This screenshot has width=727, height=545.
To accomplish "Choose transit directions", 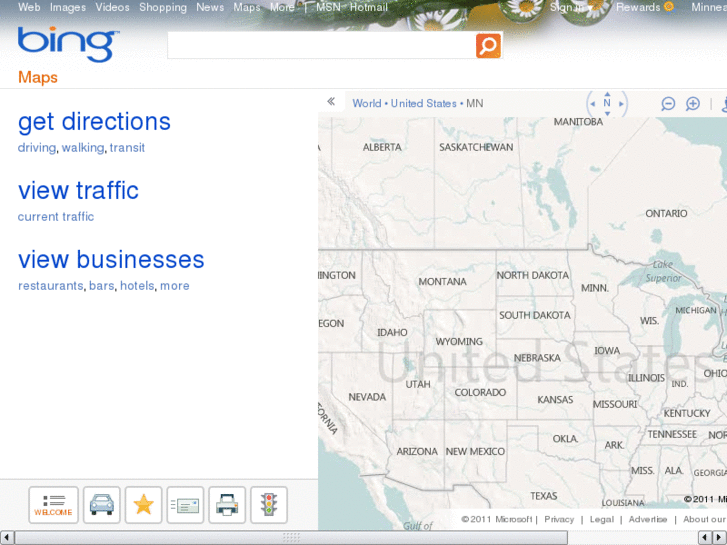I will pyautogui.click(x=128, y=147).
